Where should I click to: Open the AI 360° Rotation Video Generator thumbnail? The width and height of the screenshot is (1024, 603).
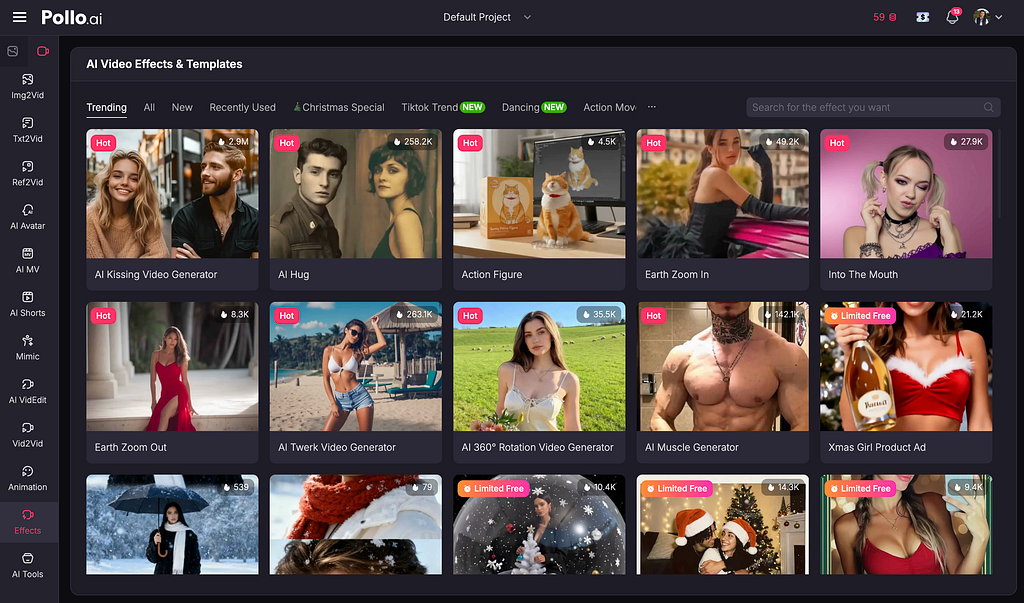539,367
